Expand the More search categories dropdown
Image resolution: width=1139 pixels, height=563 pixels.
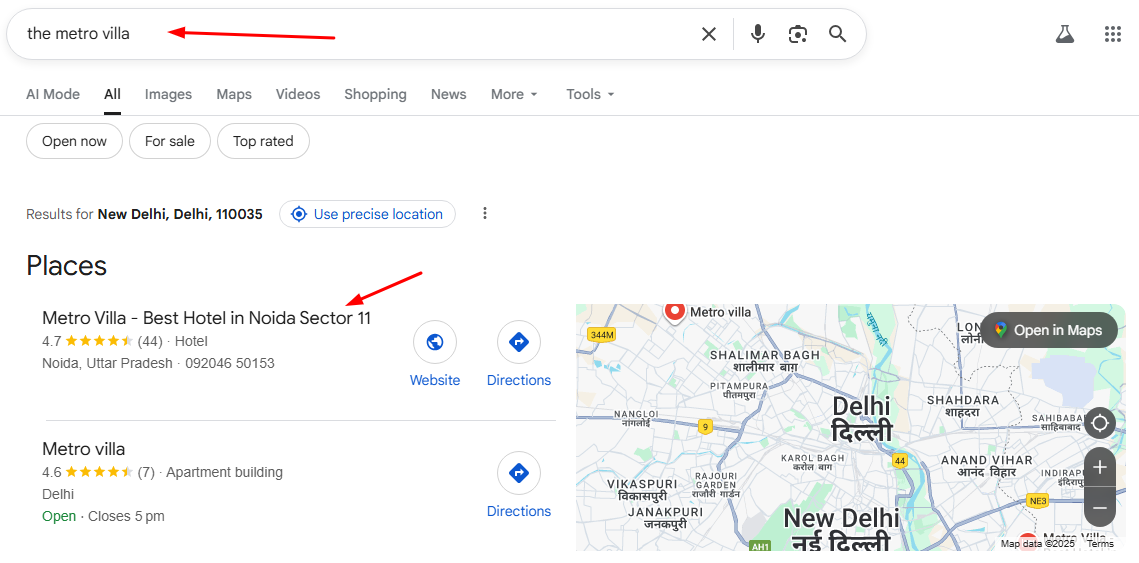[514, 94]
